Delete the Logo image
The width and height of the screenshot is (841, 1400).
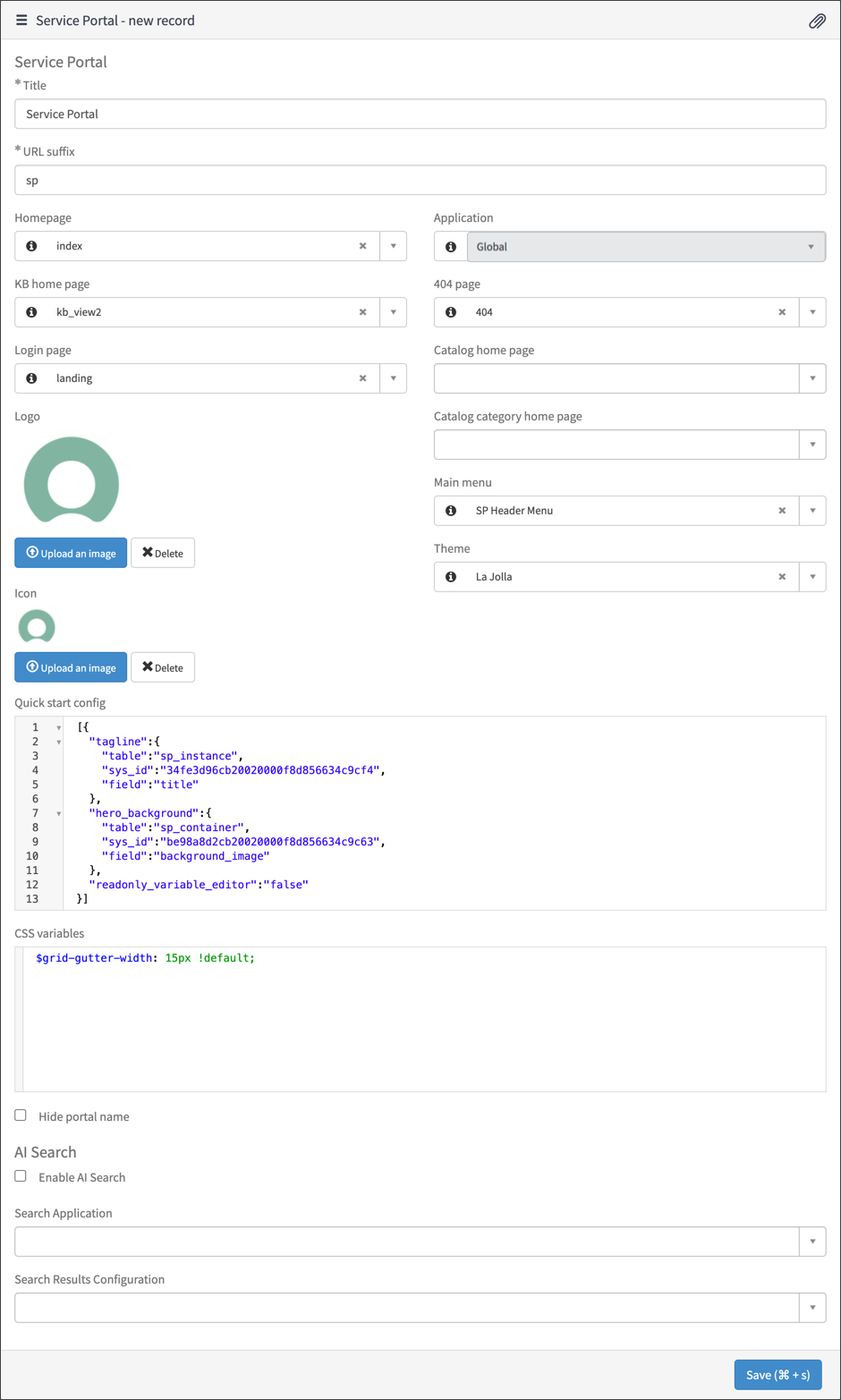[163, 552]
